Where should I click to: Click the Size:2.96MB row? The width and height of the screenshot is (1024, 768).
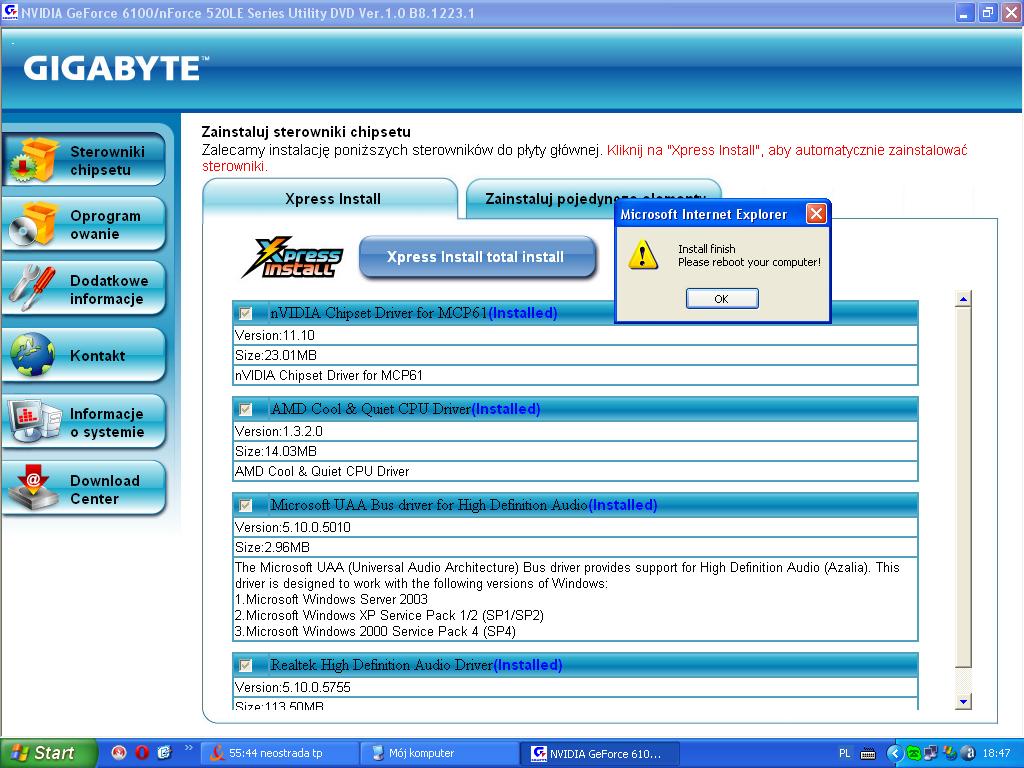pos(575,547)
